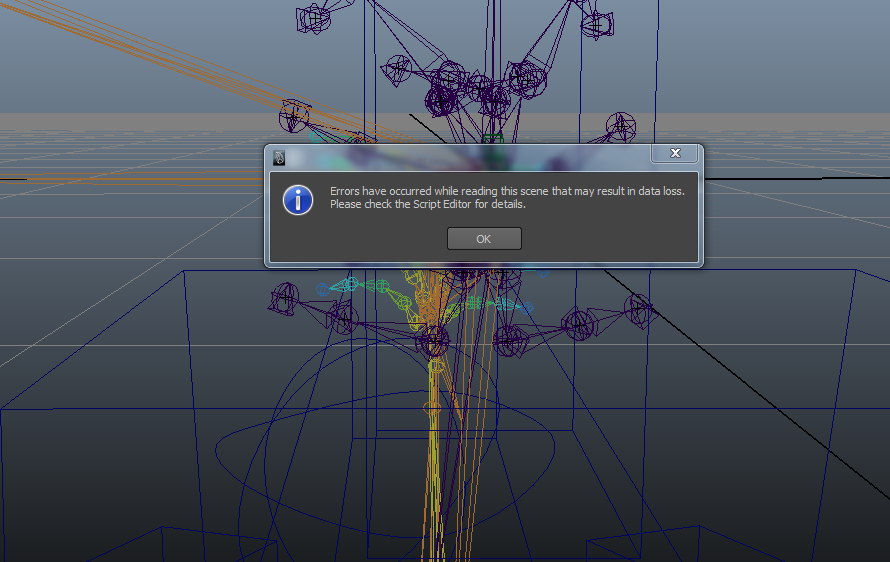Click the 'Errors have occurred while reading' message text
Screen dimensions: 890x562
[x=507, y=191]
